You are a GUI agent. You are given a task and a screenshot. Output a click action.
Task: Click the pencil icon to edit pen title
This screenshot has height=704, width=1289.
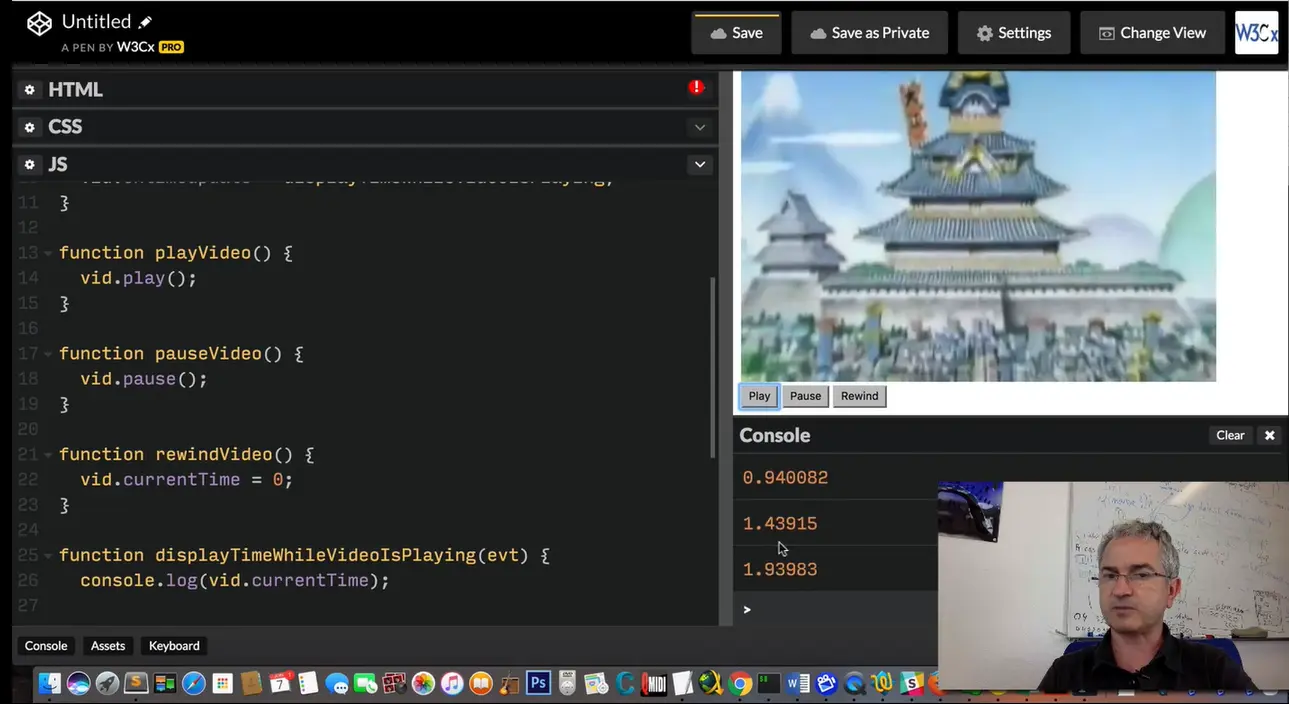[x=145, y=22]
